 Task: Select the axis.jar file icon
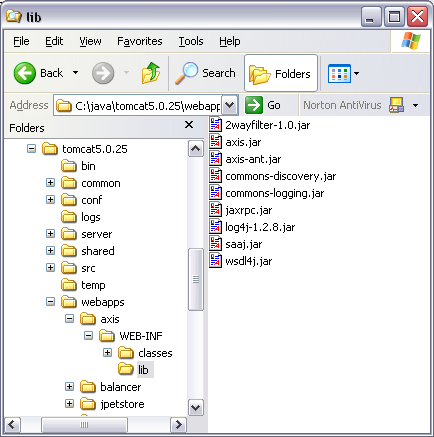[x=215, y=142]
